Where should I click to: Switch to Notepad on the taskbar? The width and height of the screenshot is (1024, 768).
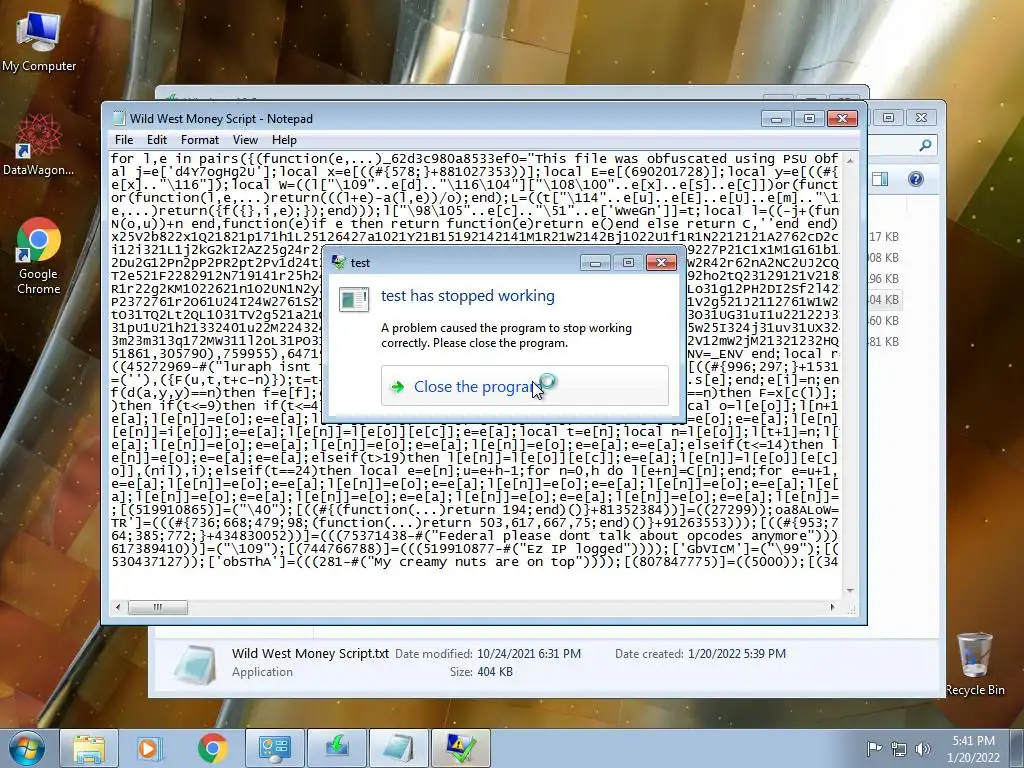[x=398, y=748]
